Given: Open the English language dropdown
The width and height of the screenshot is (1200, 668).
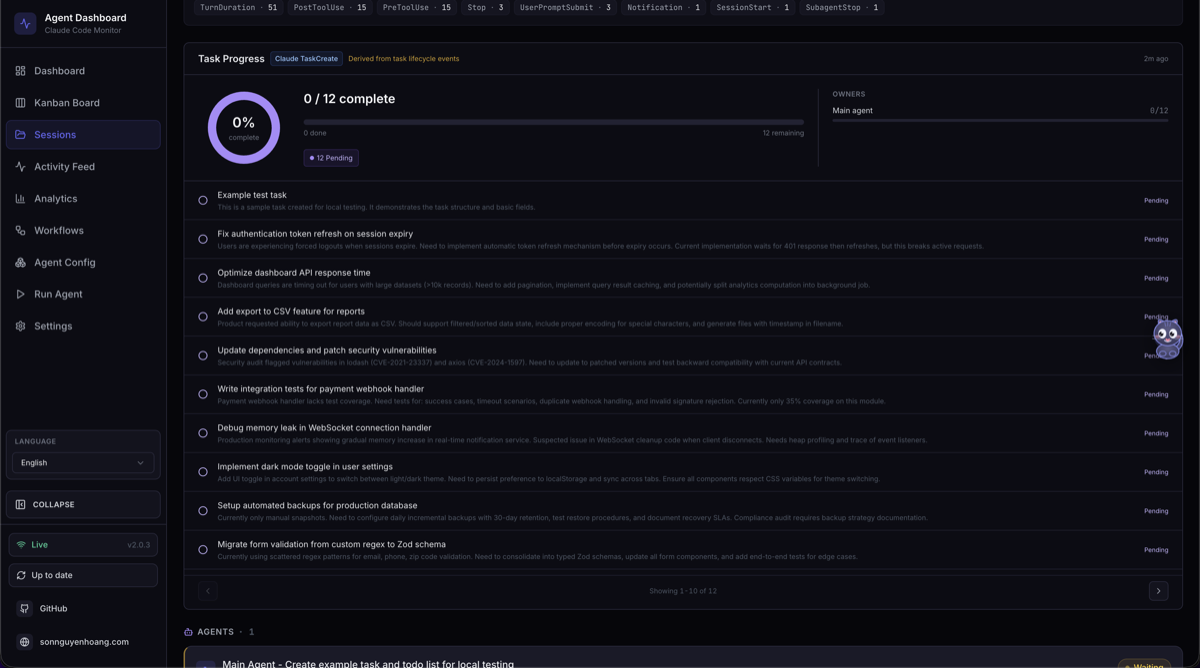Looking at the screenshot, I should click(x=83, y=463).
